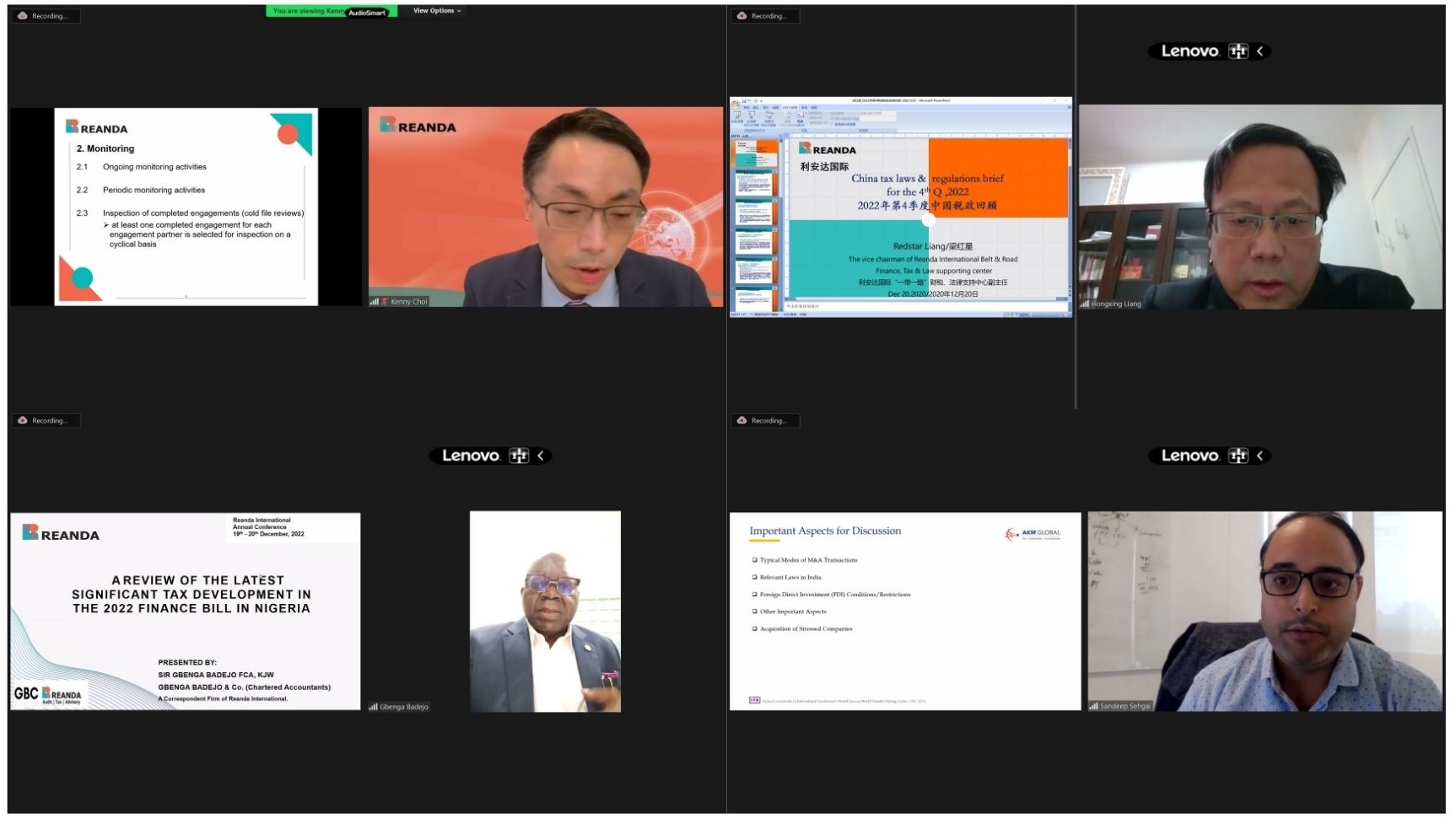Click 'Acquisition of Stressed Companies' bullet
Image resolution: width=1456 pixels, height=819 pixels.
coord(806,629)
